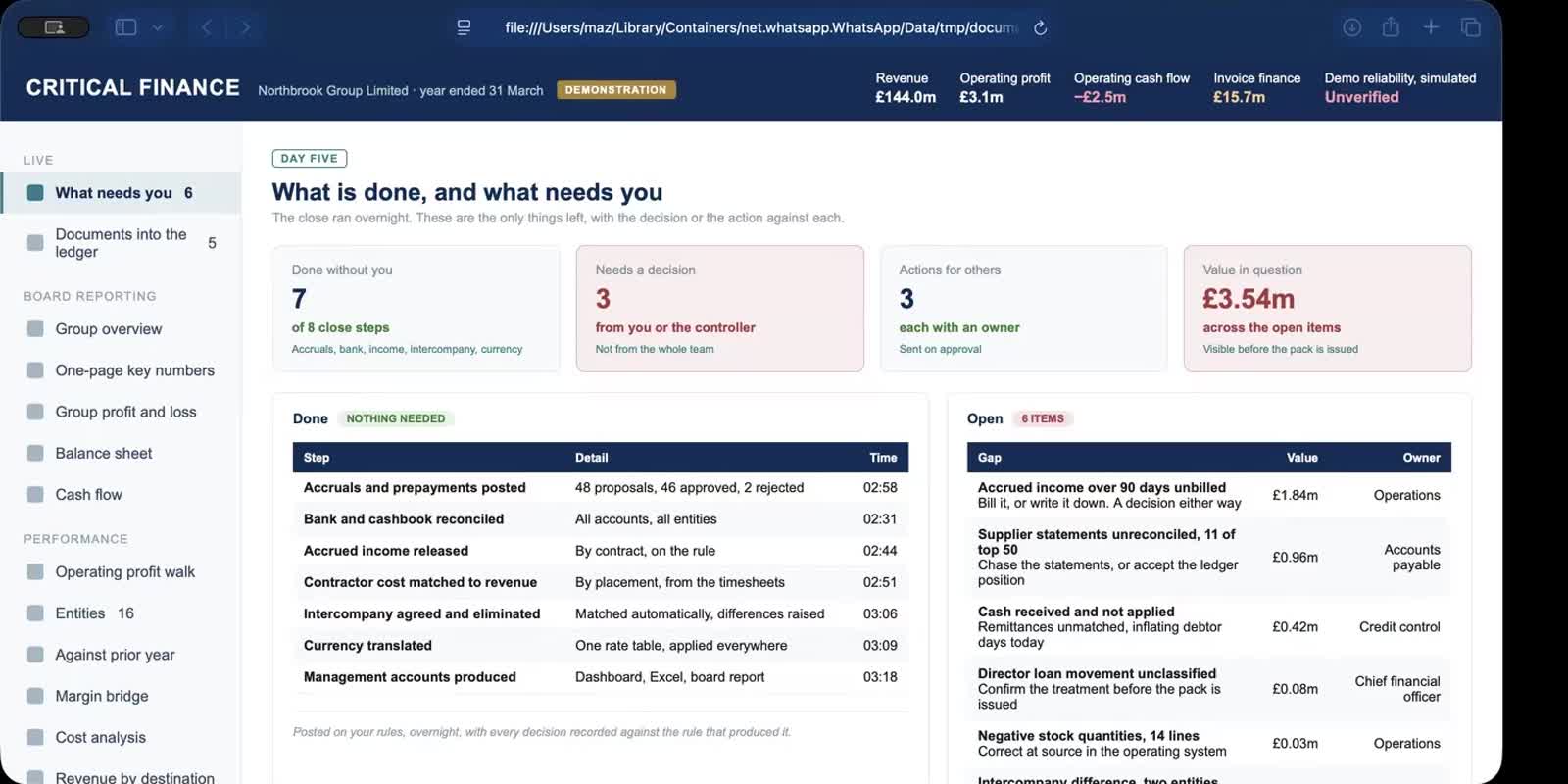Select the 'Unverified' demo reliability status
This screenshot has width=1568, height=784.
[1361, 97]
